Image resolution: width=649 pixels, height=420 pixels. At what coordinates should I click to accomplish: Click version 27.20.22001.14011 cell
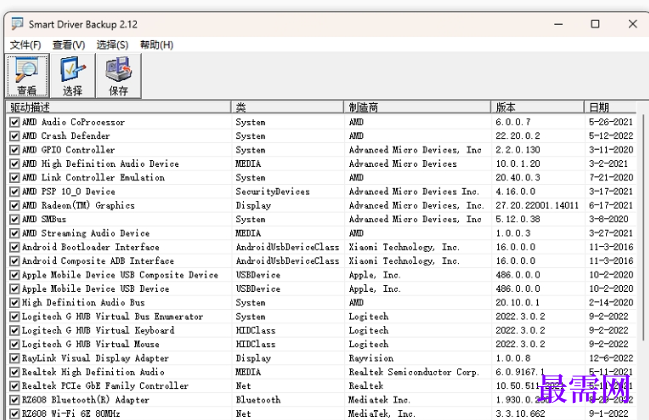tap(537, 205)
